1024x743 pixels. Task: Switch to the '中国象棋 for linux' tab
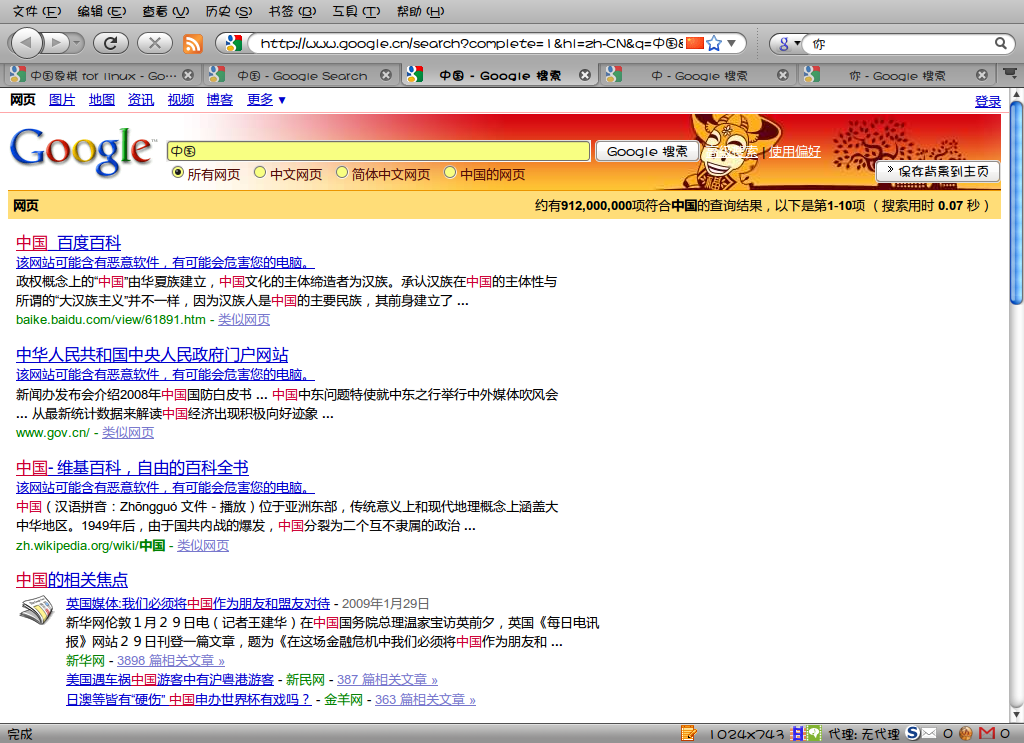[x=101, y=75]
